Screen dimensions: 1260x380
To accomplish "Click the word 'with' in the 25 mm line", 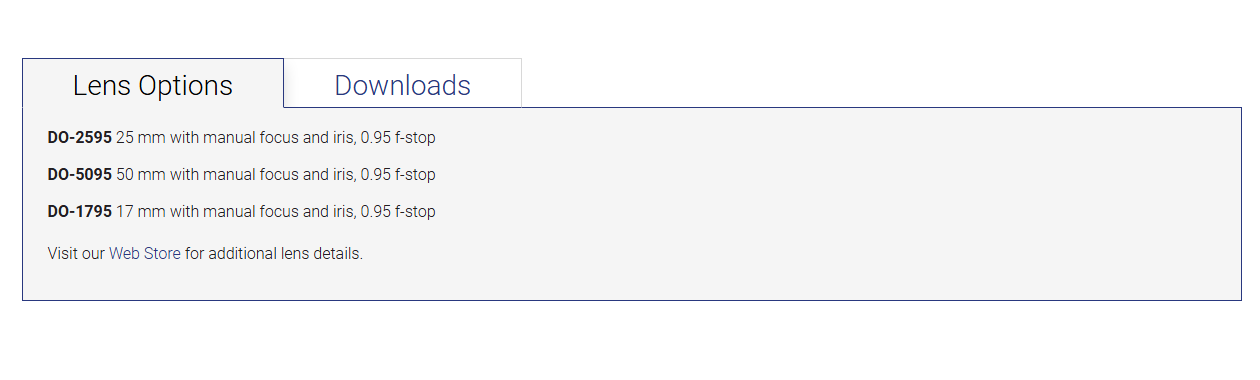I will tap(184, 138).
